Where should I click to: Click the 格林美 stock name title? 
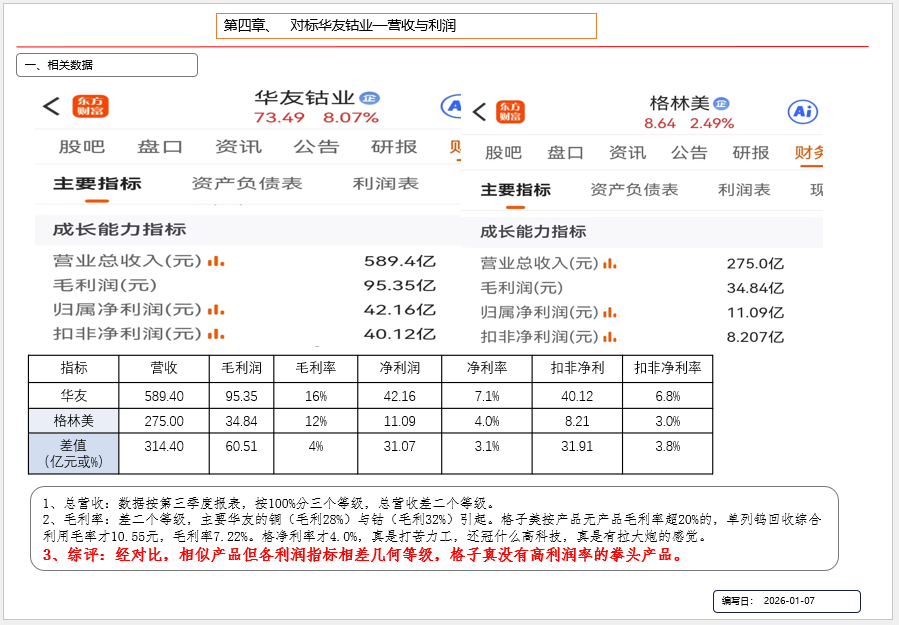[679, 104]
